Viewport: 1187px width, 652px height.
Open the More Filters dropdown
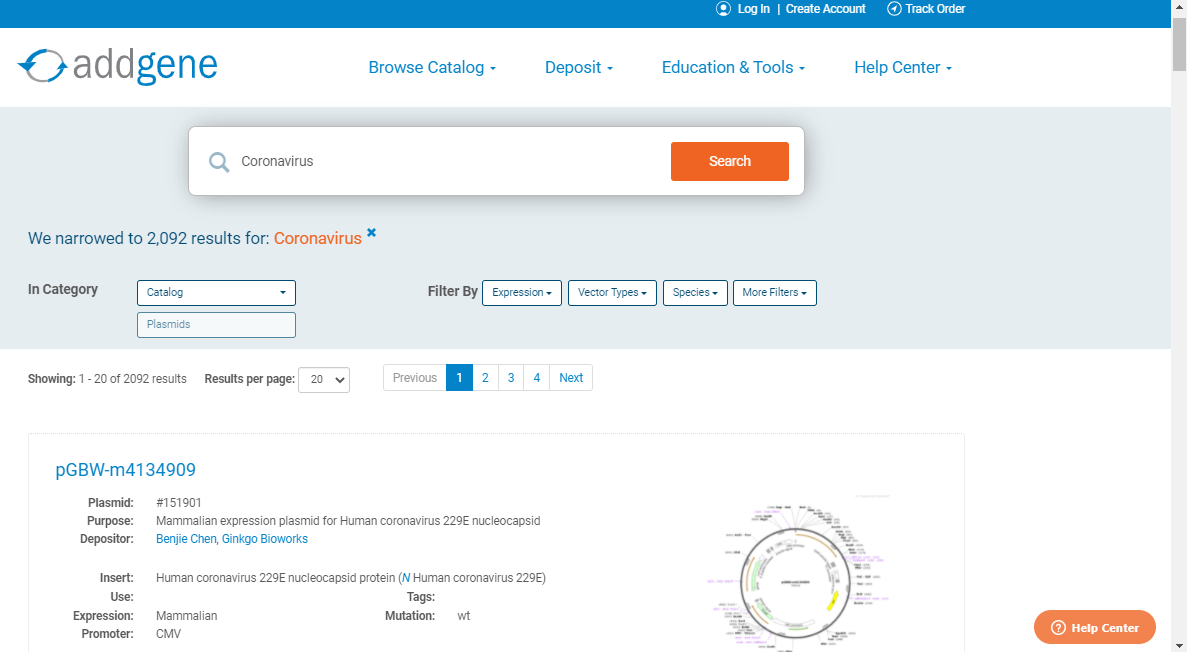pyautogui.click(x=774, y=292)
